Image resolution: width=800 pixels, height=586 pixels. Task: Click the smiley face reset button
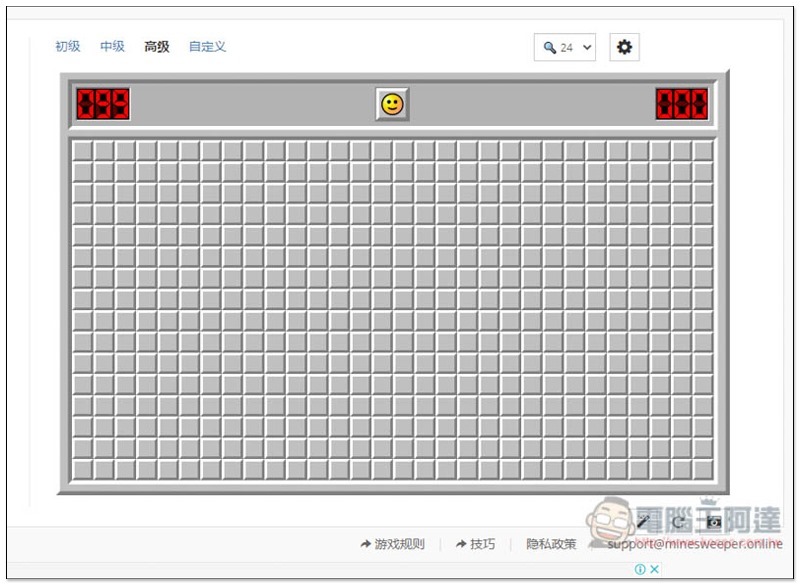[392, 105]
